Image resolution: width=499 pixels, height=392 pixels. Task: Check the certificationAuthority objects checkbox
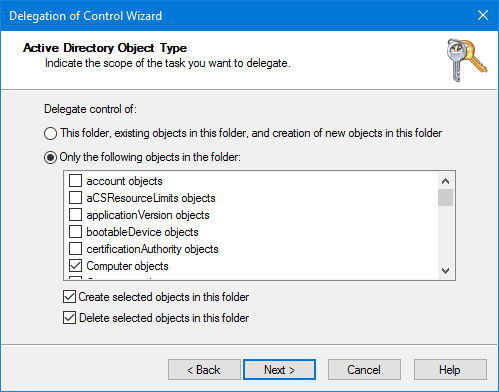[x=75, y=249]
